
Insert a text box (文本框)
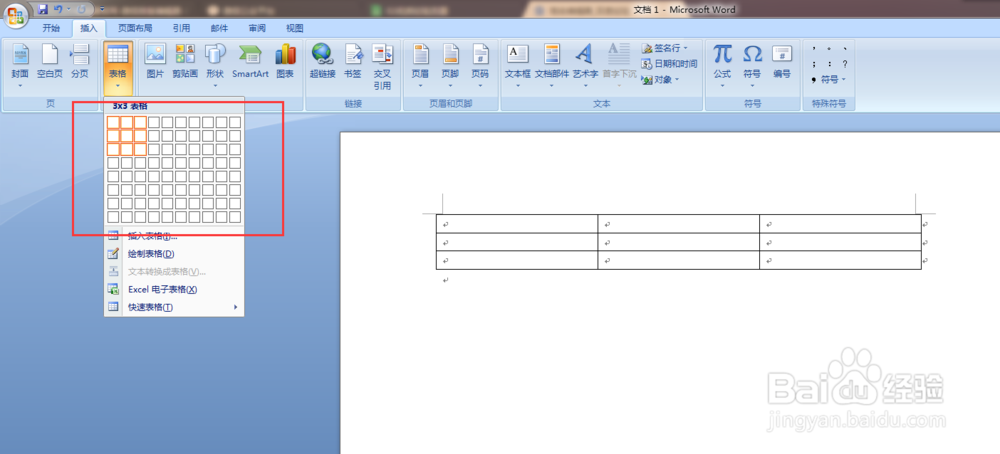[x=518, y=66]
